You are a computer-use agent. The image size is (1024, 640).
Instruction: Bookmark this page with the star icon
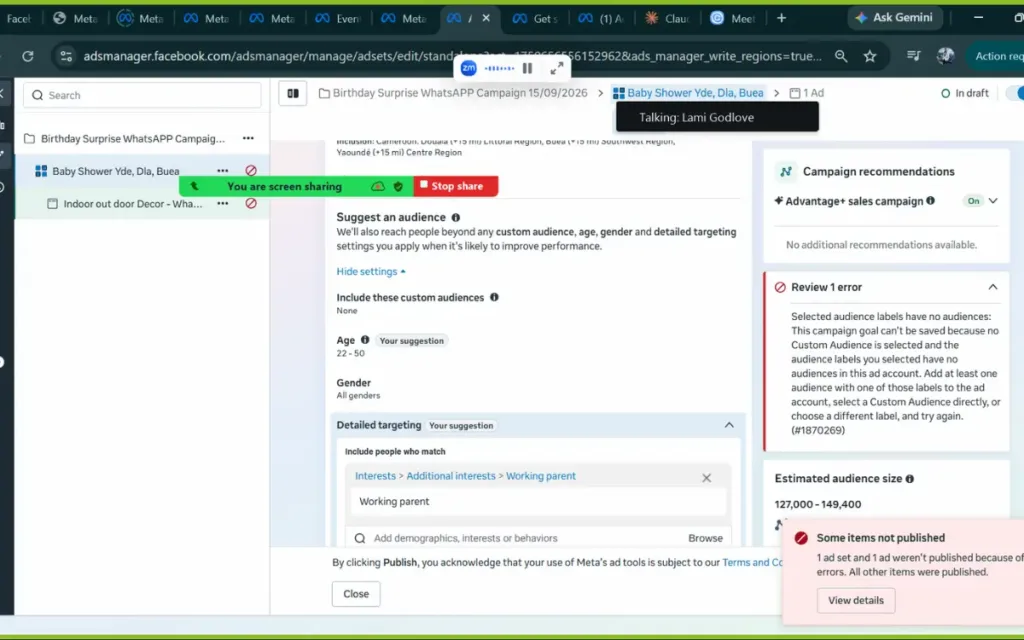pyautogui.click(x=870, y=56)
